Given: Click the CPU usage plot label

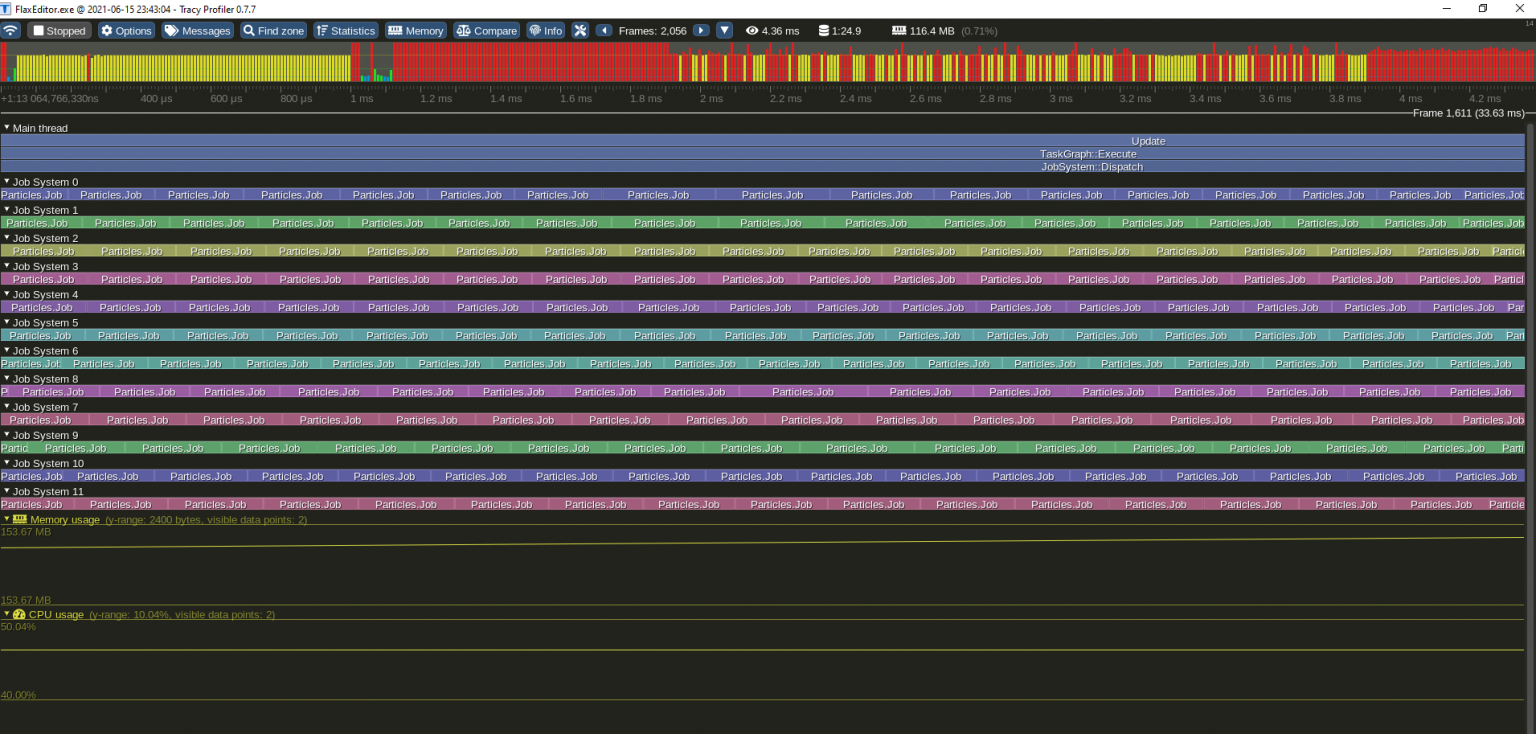Looking at the screenshot, I should (x=56, y=614).
